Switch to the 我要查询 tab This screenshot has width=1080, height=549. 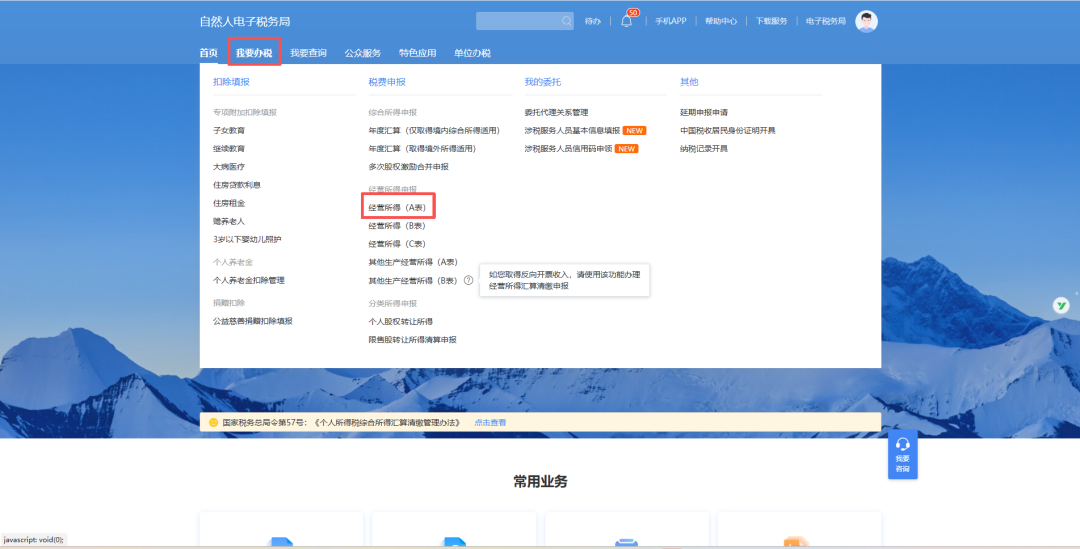click(308, 53)
